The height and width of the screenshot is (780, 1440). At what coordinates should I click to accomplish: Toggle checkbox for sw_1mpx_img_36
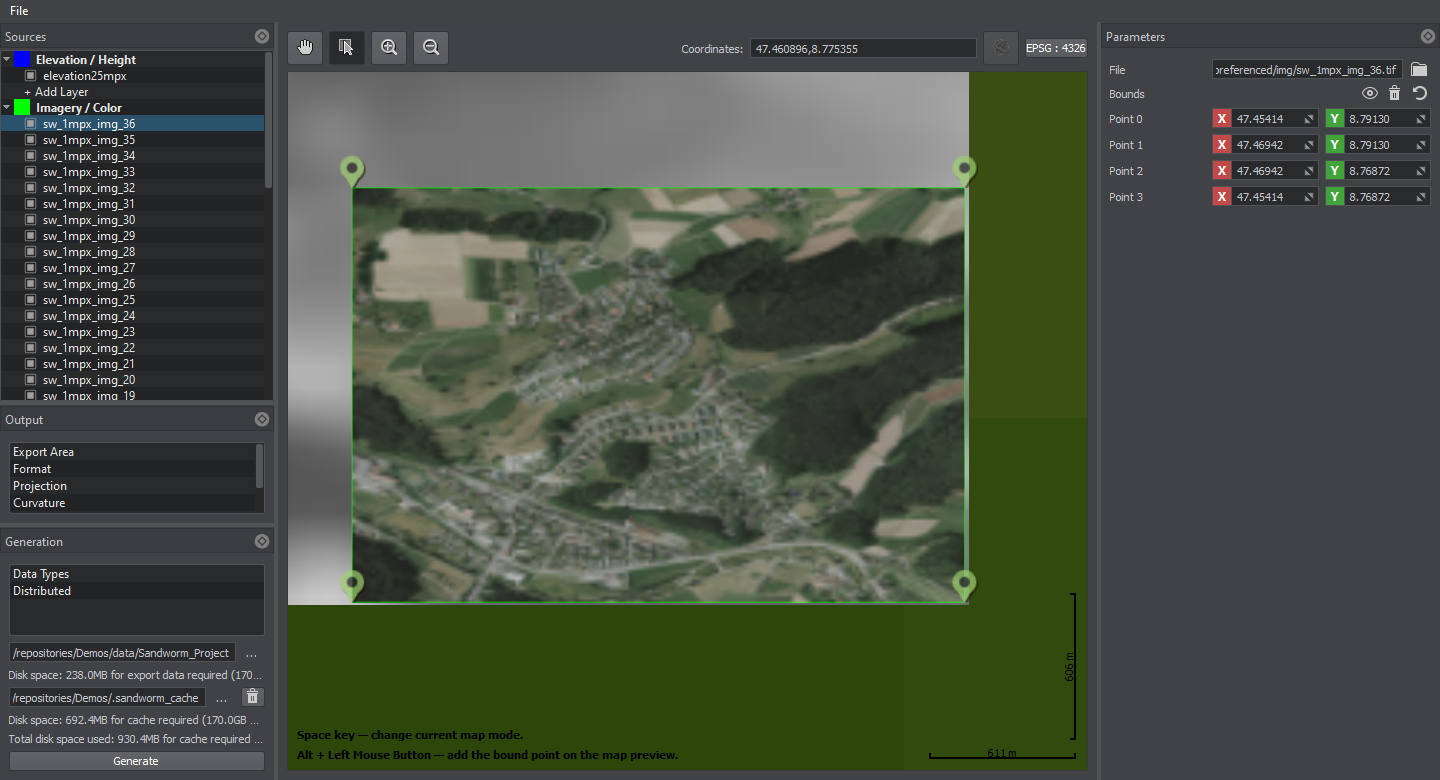click(x=31, y=124)
